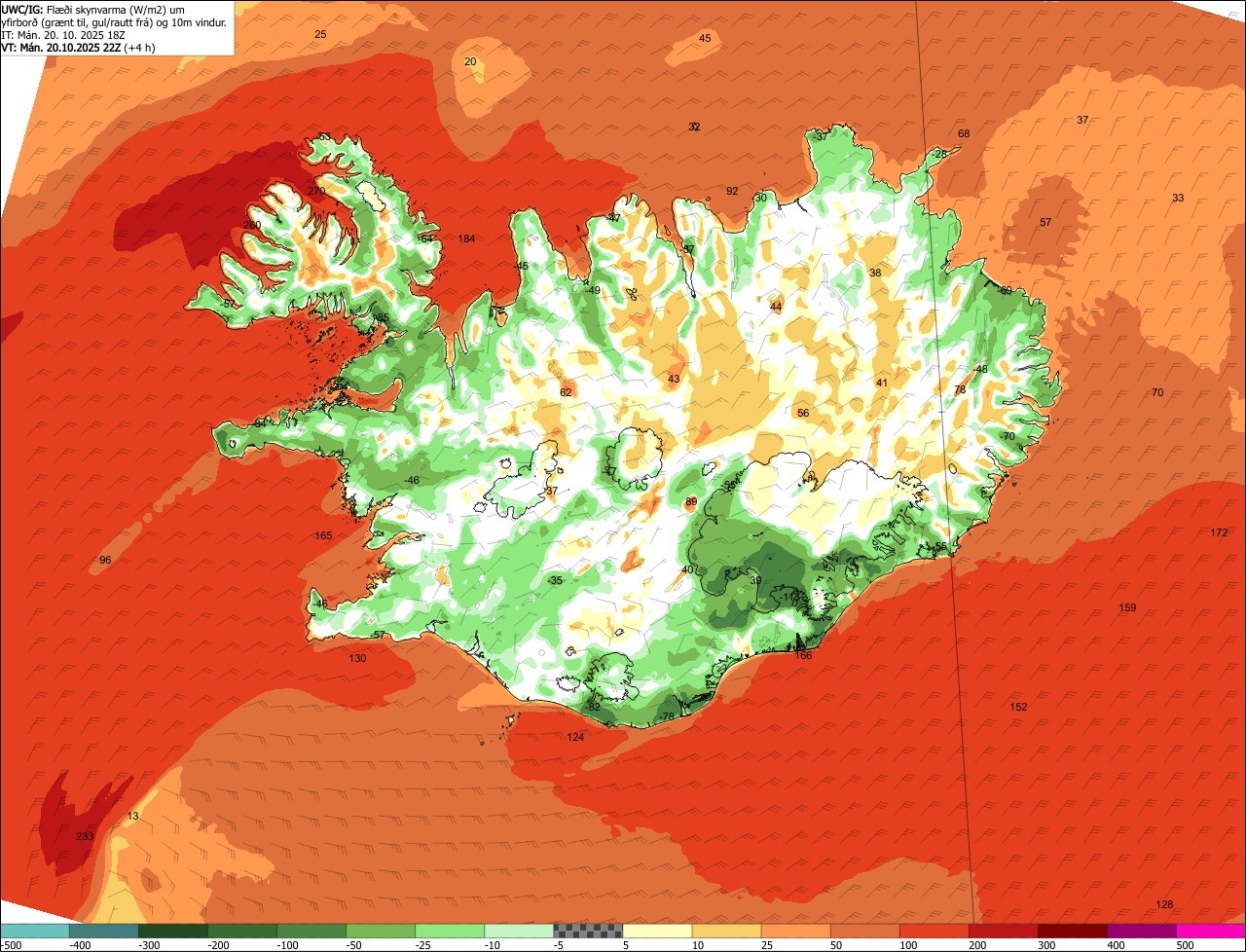The width and height of the screenshot is (1246, 952).
Task: Click the map value 64 in Westfjords
Action: tap(426, 238)
